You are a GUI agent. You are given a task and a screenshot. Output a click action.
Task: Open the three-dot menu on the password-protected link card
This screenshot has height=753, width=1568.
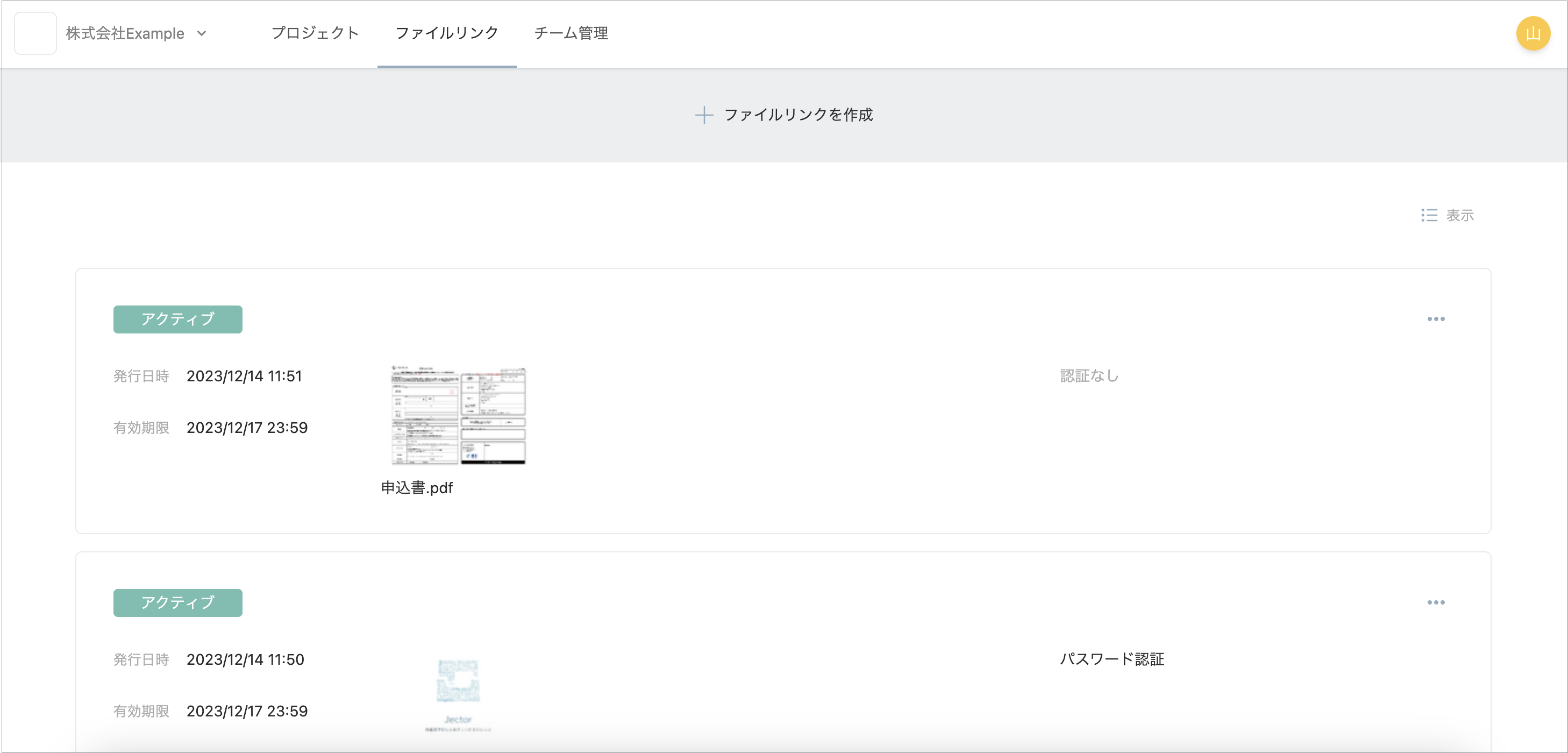pyautogui.click(x=1436, y=602)
